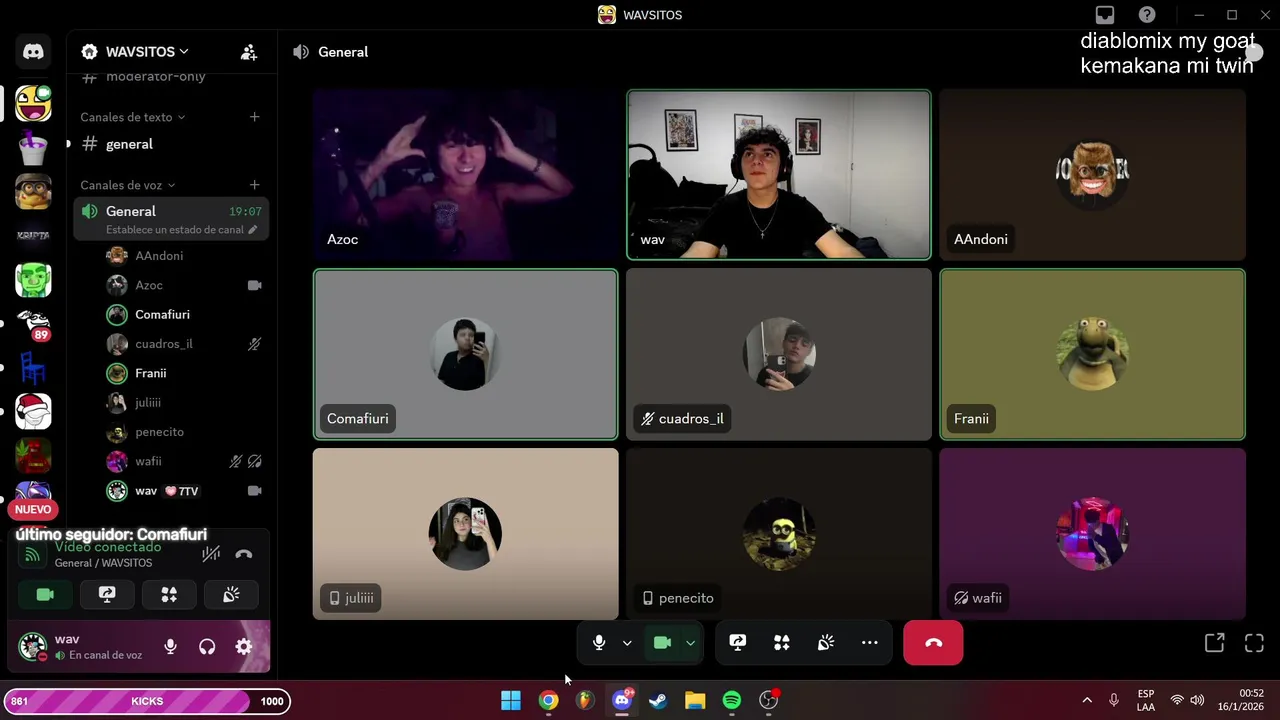Viewport: 1280px width, 720px height.
Task: Select server with 89 notification badge
Action: pyautogui.click(x=33, y=323)
